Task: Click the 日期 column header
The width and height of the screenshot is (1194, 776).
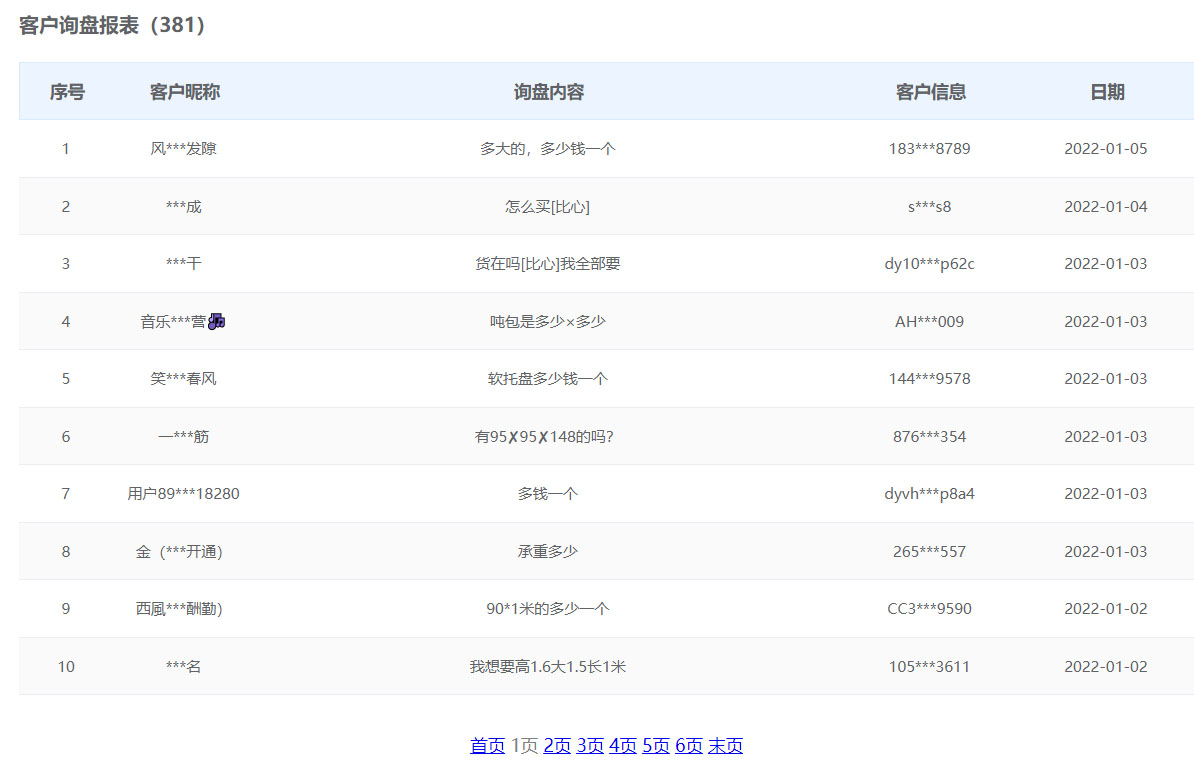Action: tap(1106, 92)
